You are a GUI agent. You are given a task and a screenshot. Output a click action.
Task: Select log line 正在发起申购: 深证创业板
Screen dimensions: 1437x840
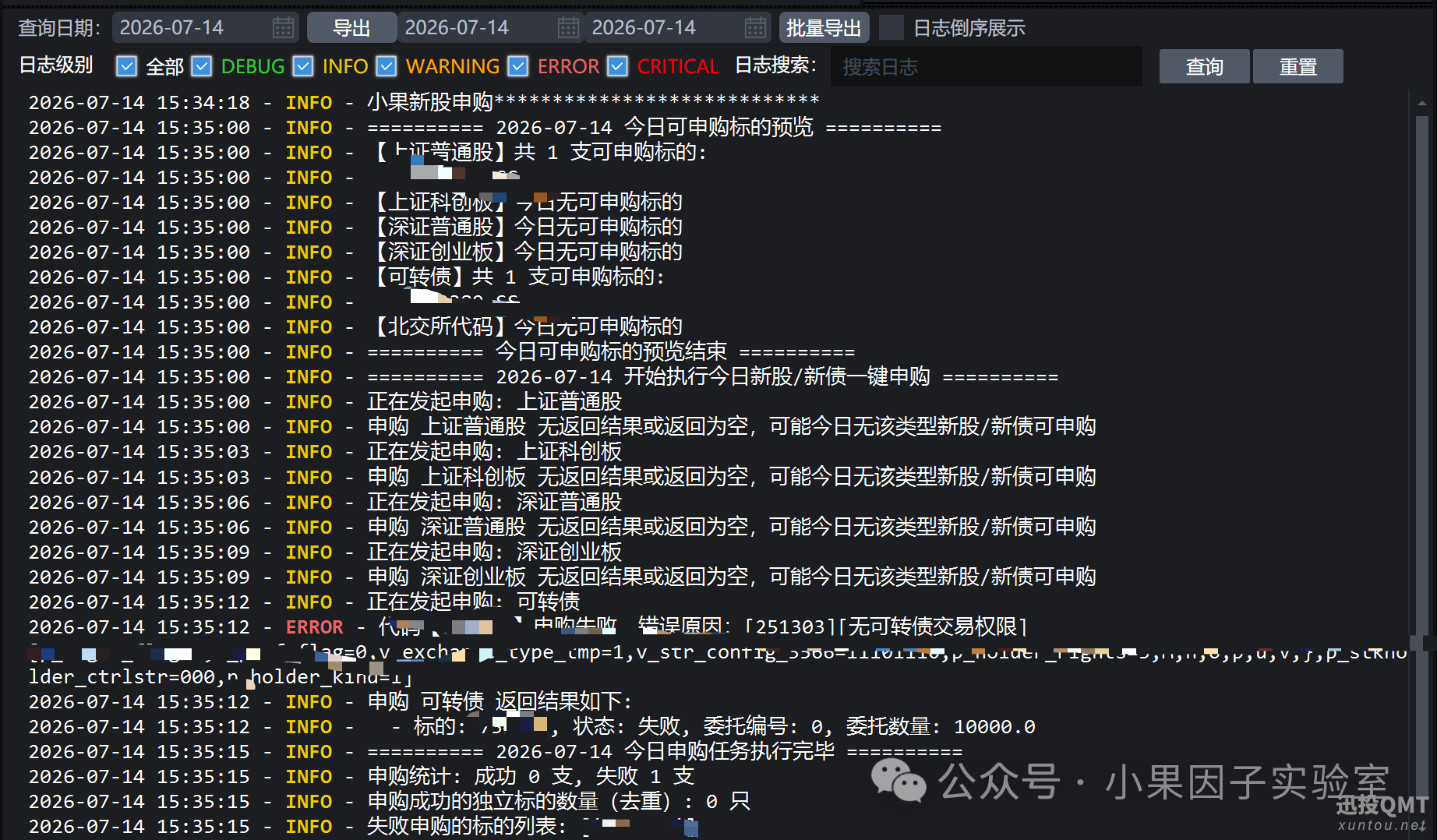[x=325, y=552]
